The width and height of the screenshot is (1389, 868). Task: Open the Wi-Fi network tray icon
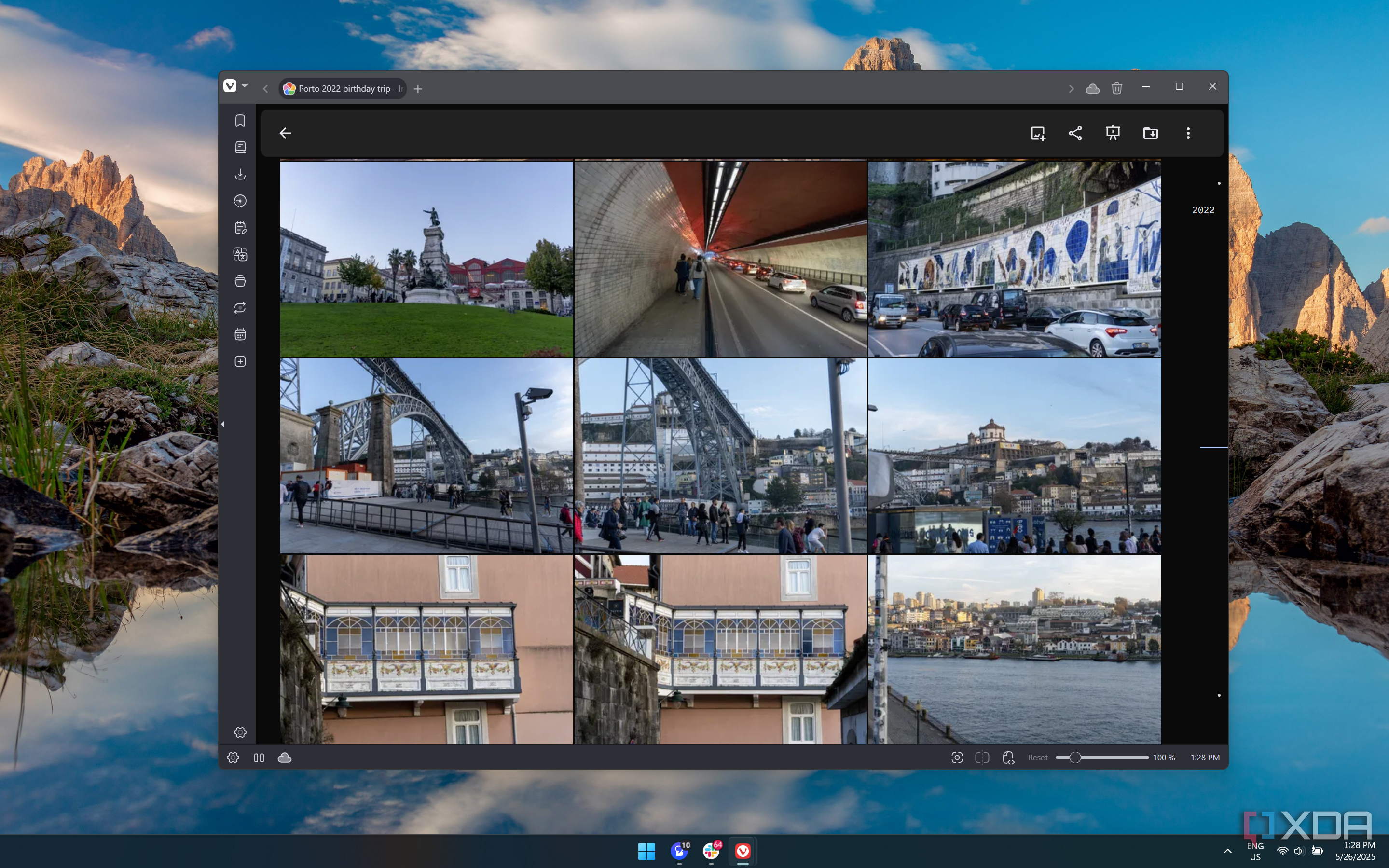[x=1282, y=851]
